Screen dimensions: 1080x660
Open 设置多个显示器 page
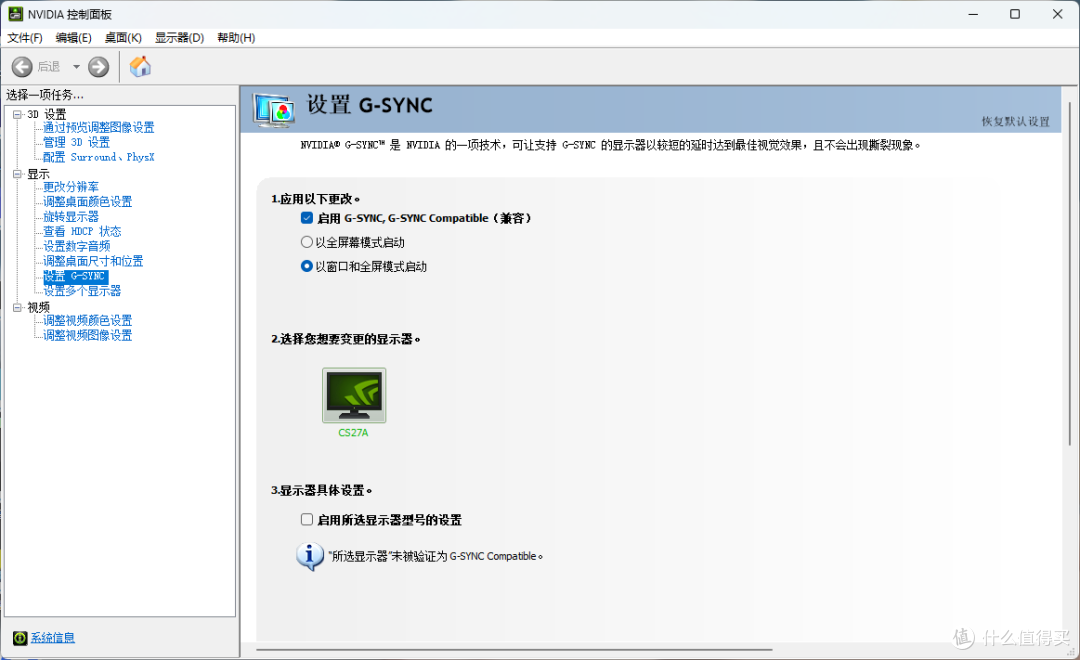click(82, 291)
